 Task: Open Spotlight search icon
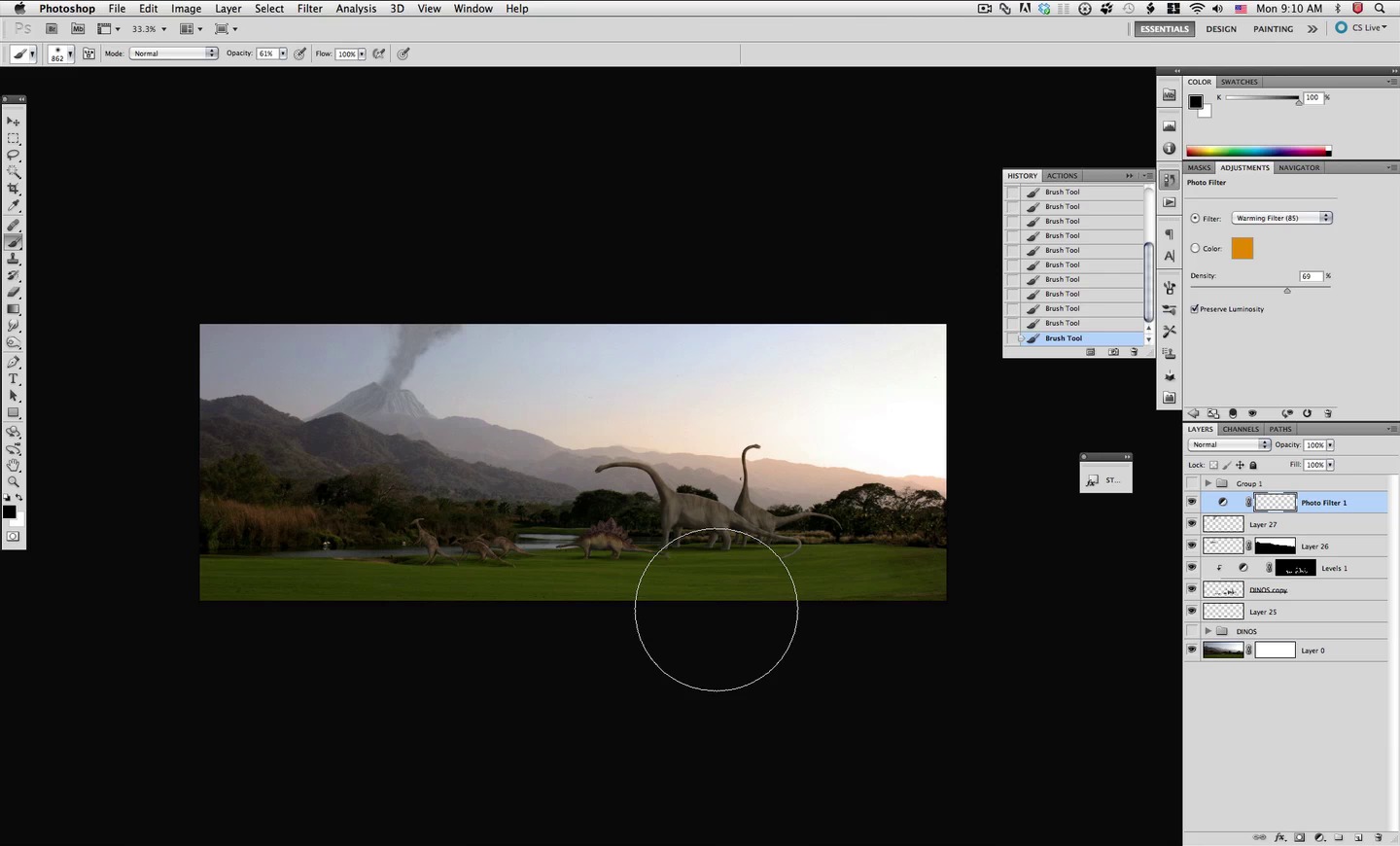pyautogui.click(x=1380, y=9)
